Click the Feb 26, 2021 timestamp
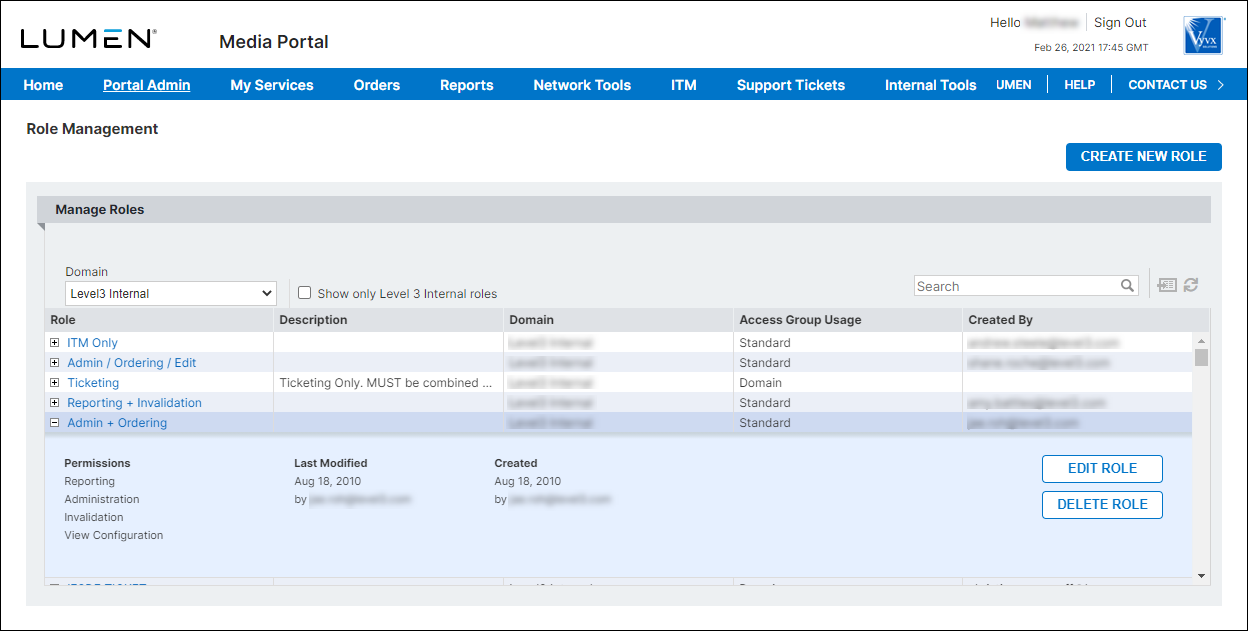Screen dimensions: 1248x631 click(x=1091, y=48)
